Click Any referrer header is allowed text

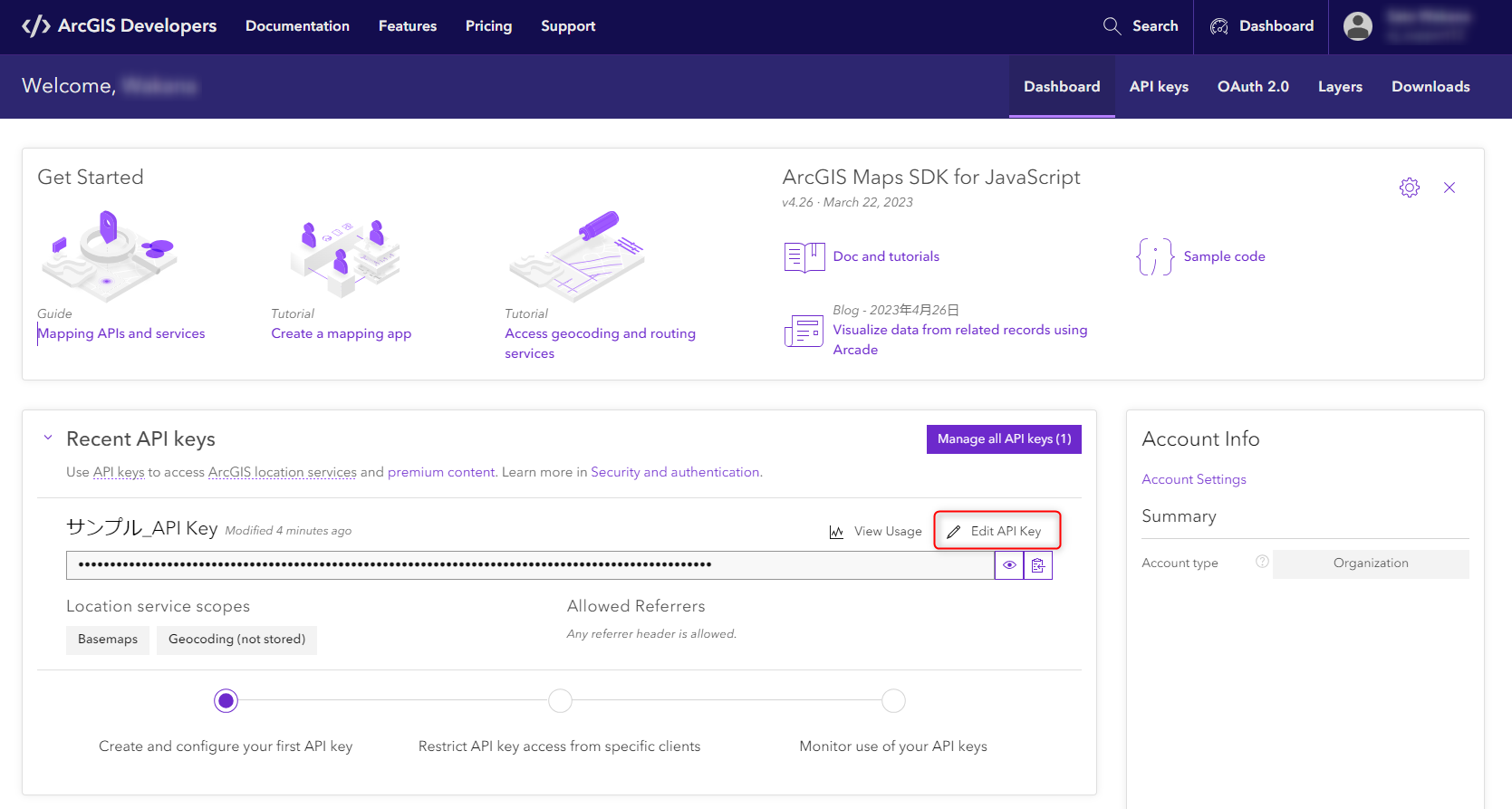coord(651,634)
